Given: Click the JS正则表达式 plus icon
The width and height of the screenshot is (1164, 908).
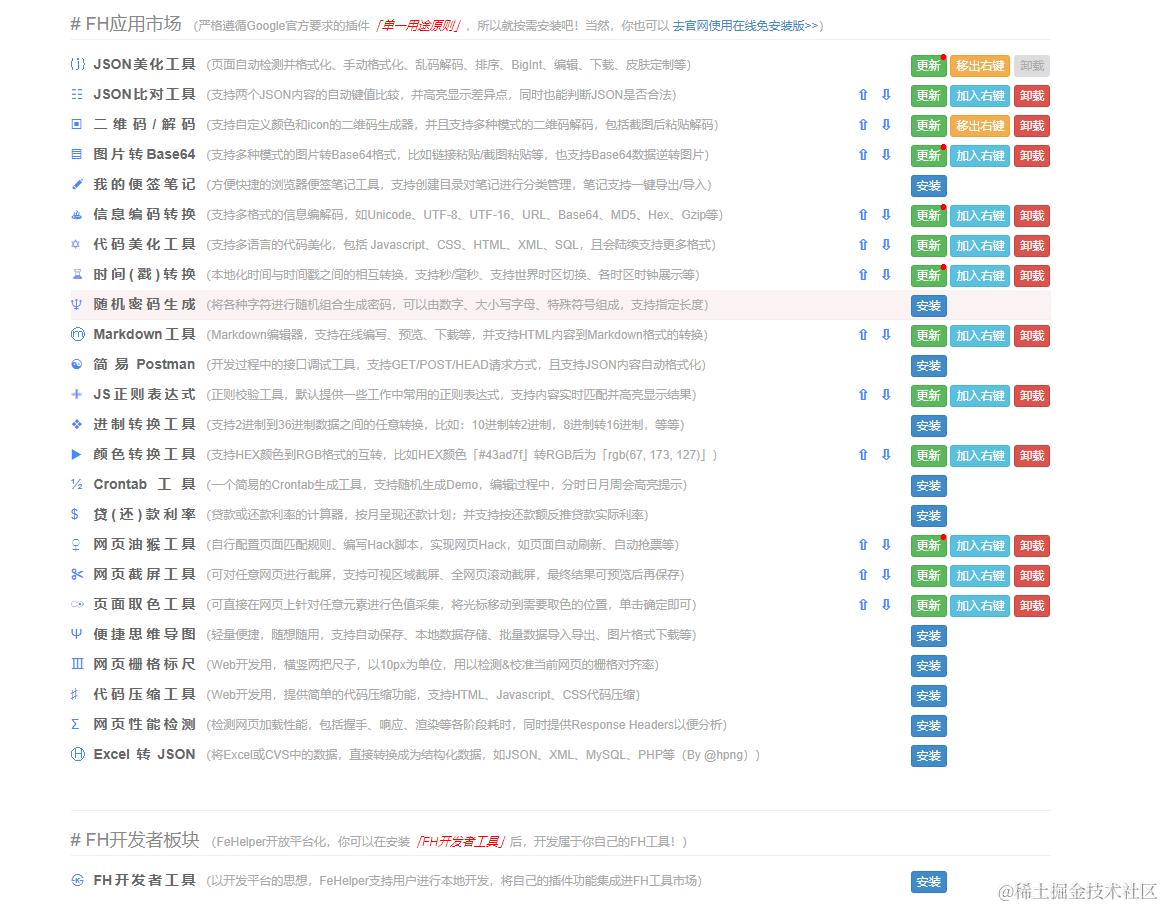Looking at the screenshot, I should [x=76, y=394].
